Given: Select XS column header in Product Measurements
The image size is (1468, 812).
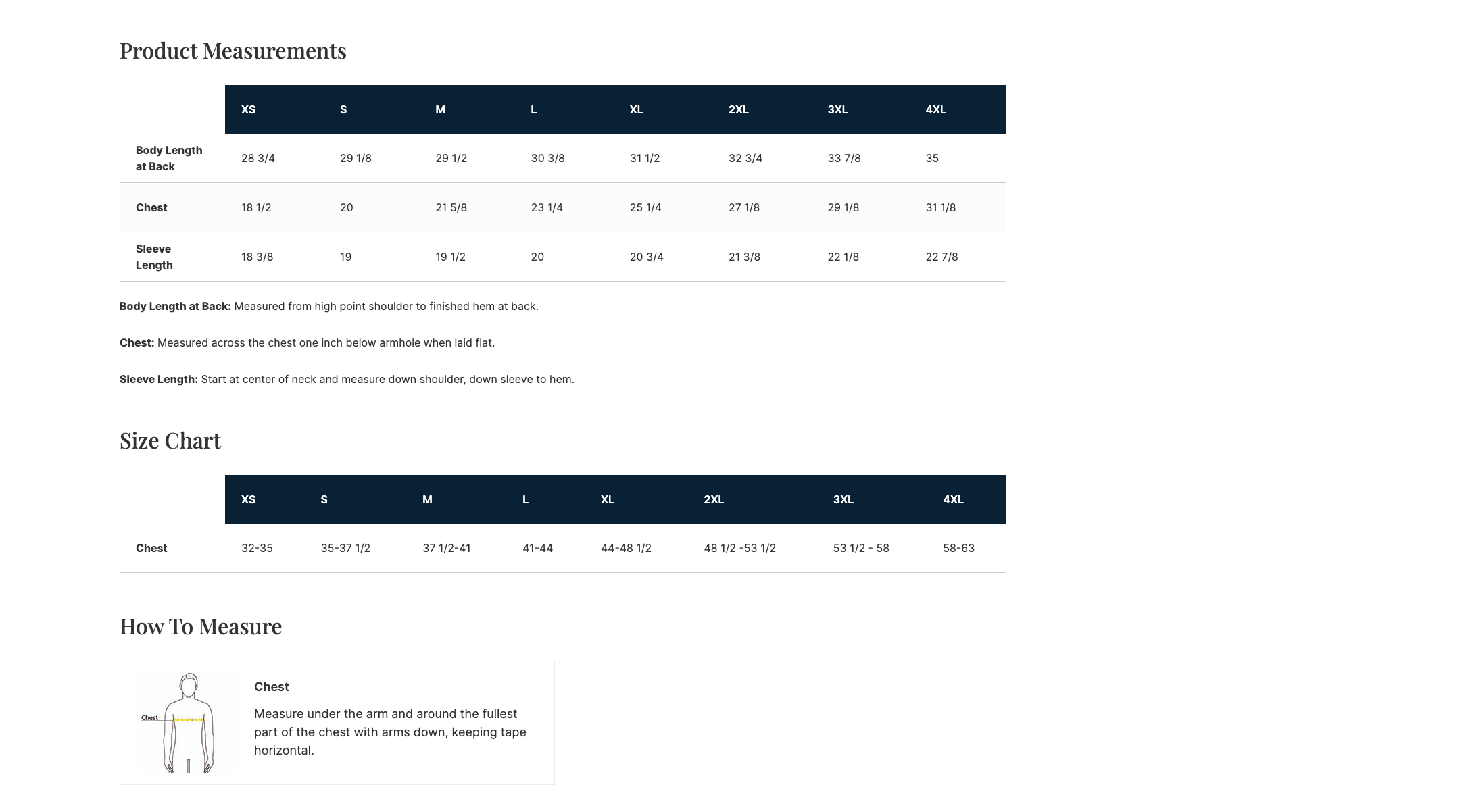Looking at the screenshot, I should (x=249, y=109).
